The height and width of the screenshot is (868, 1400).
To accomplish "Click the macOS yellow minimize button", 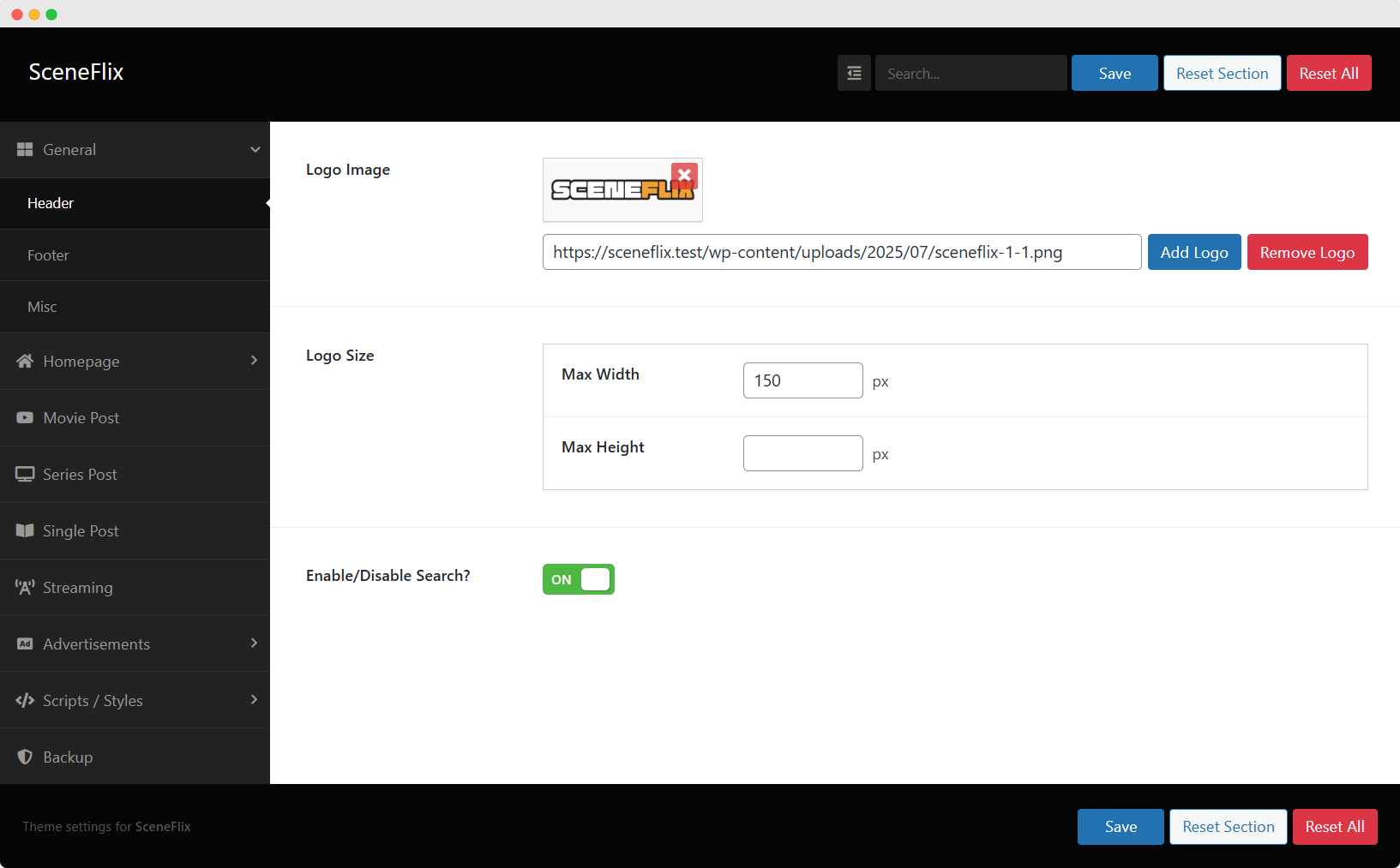I will [x=34, y=14].
